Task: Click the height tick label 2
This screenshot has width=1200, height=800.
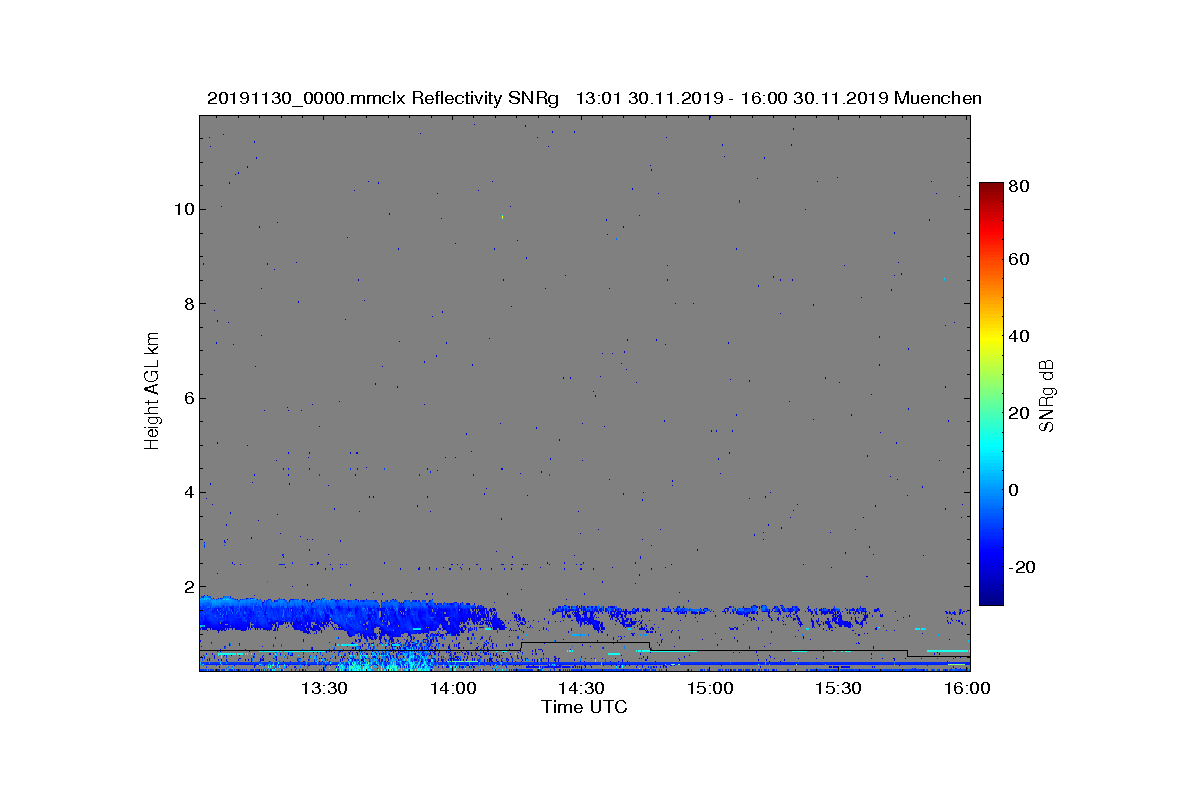Action: click(188, 587)
